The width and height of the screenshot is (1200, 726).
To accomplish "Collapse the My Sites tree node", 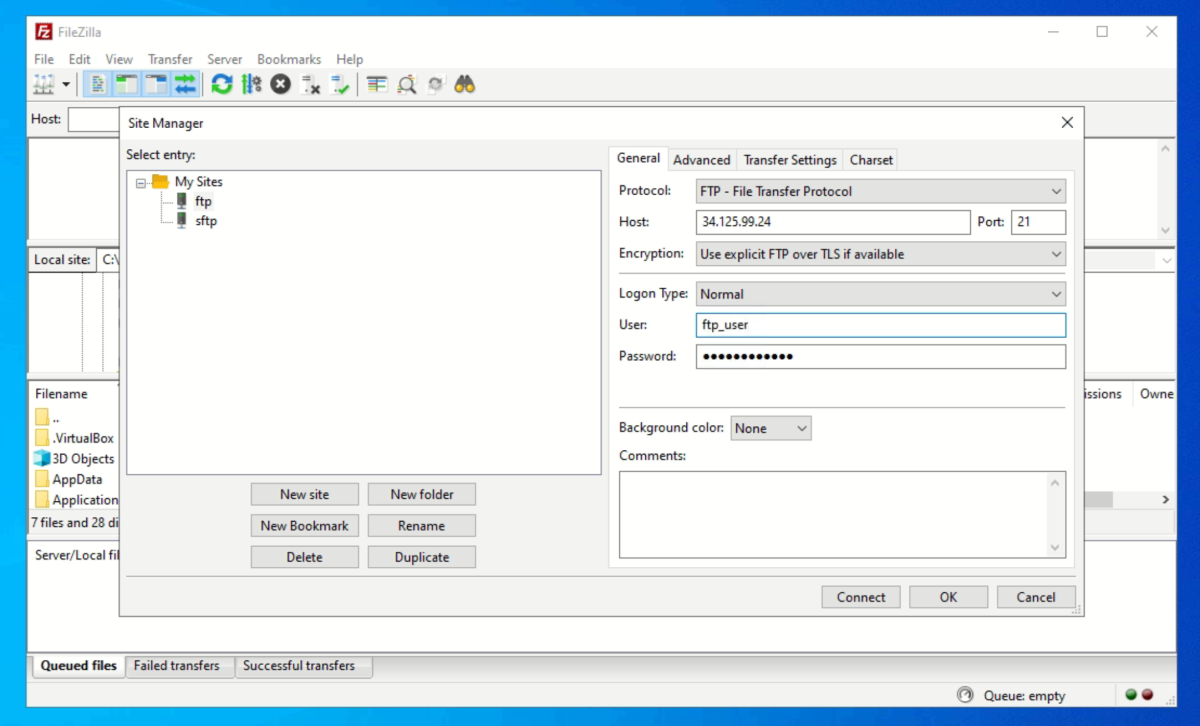I will 141,182.
